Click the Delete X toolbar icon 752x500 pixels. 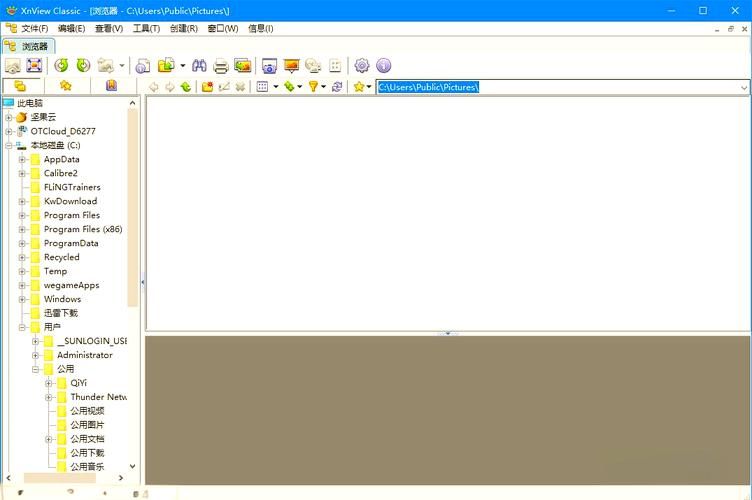pyautogui.click(x=240, y=87)
